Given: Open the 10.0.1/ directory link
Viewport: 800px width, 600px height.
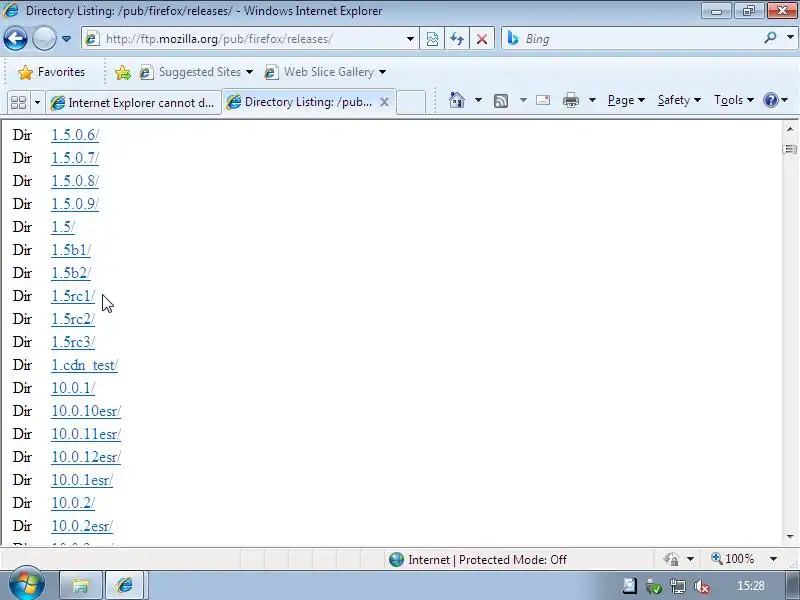Looking at the screenshot, I should pos(73,388).
